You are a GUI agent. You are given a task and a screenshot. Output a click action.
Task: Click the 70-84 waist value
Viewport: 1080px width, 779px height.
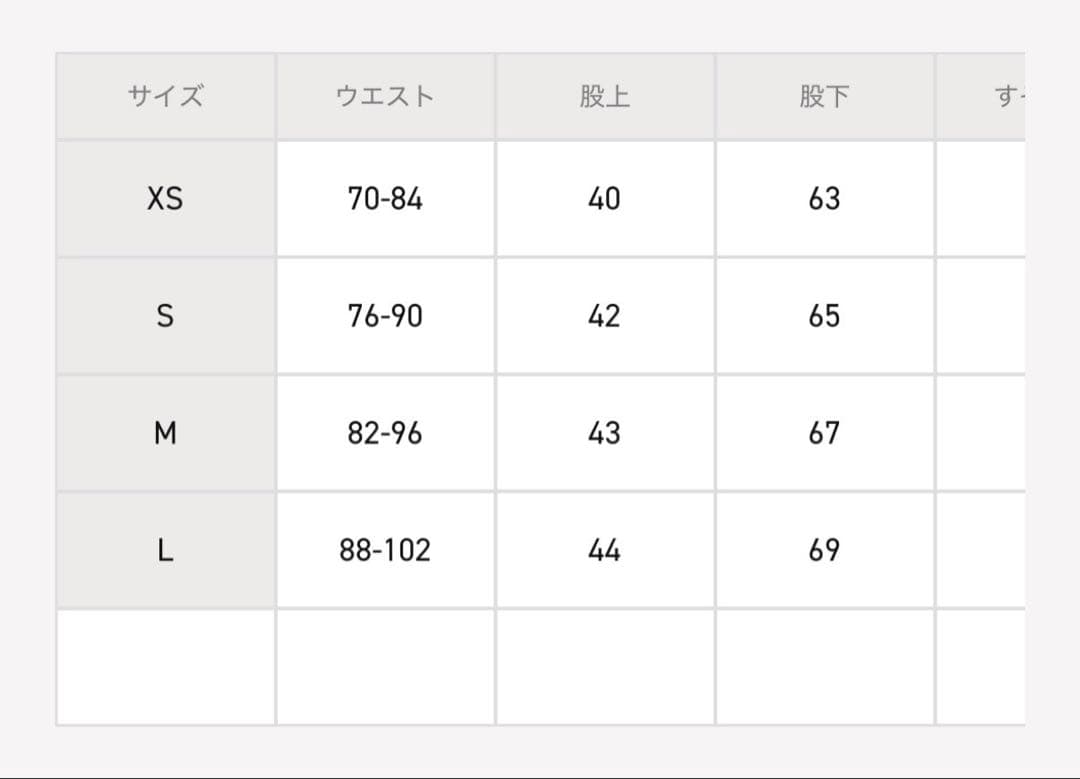[385, 199]
